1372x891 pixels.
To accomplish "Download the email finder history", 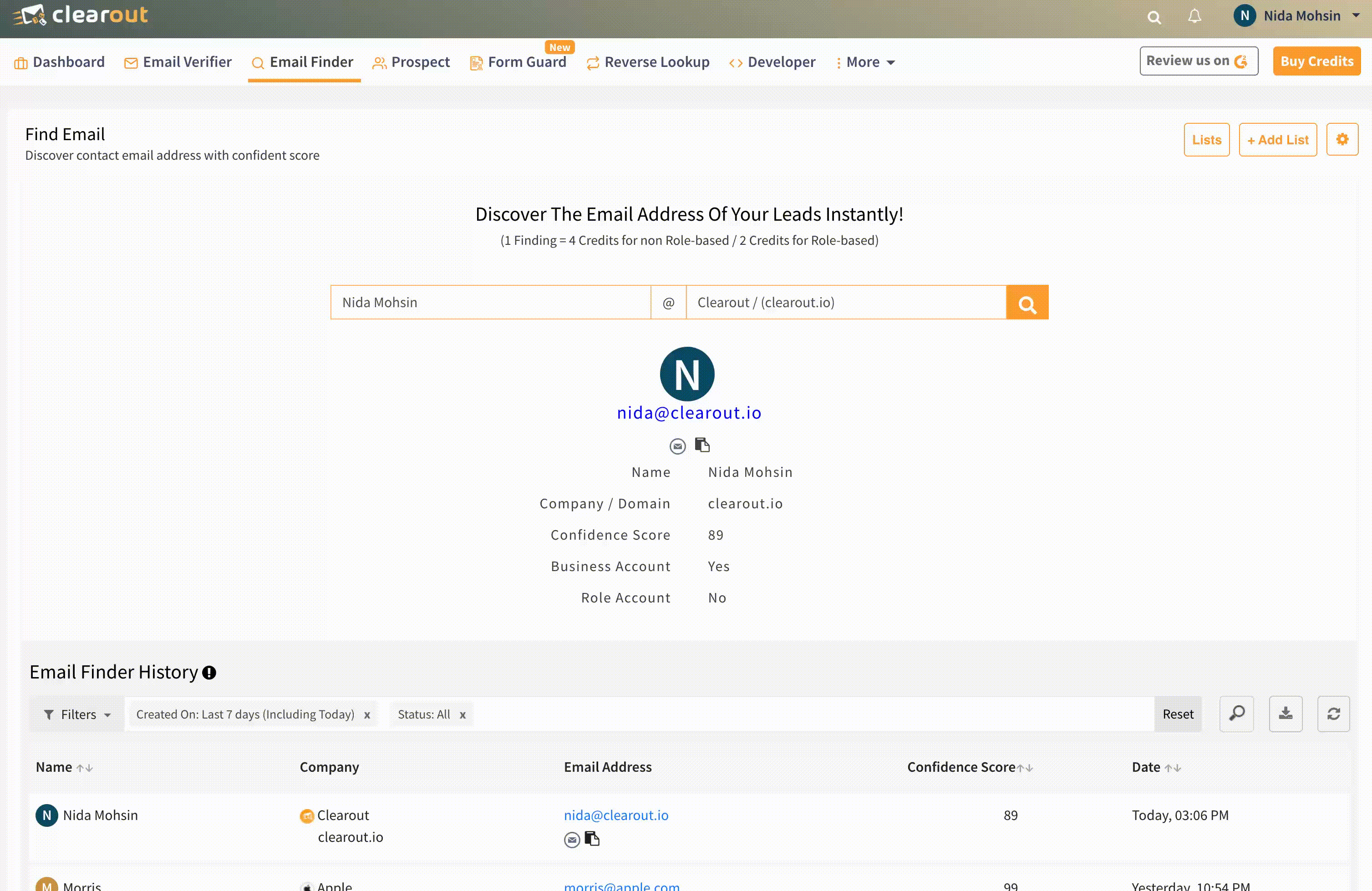I will (x=1285, y=714).
